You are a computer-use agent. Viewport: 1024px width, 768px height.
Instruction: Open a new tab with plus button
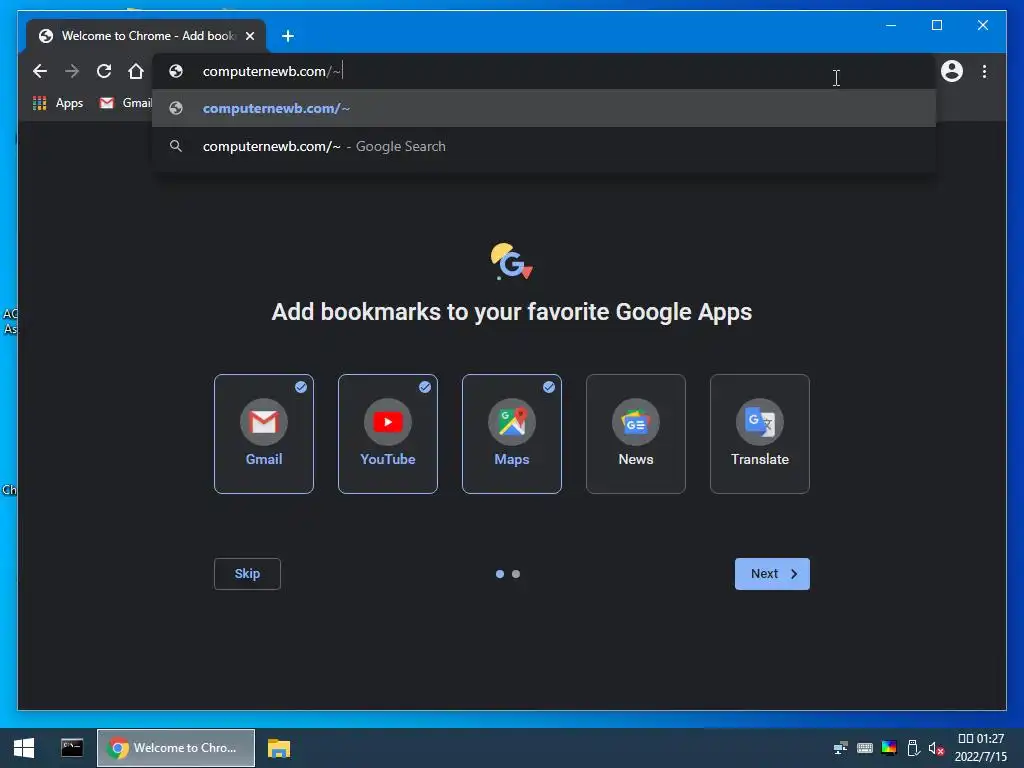click(x=288, y=36)
